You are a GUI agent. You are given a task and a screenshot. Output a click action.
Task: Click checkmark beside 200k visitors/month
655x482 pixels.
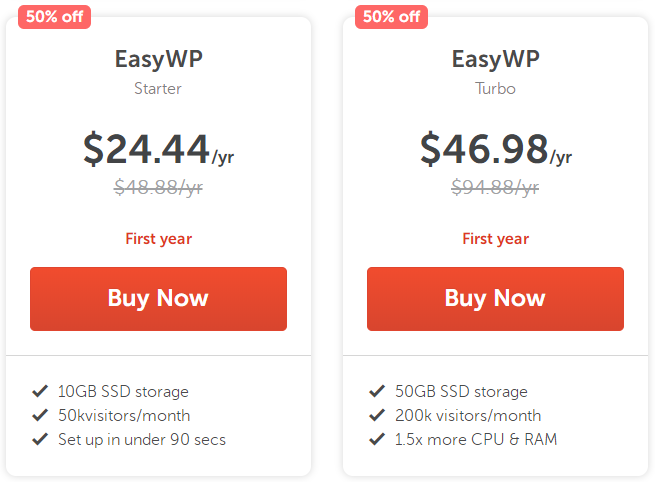[377, 415]
